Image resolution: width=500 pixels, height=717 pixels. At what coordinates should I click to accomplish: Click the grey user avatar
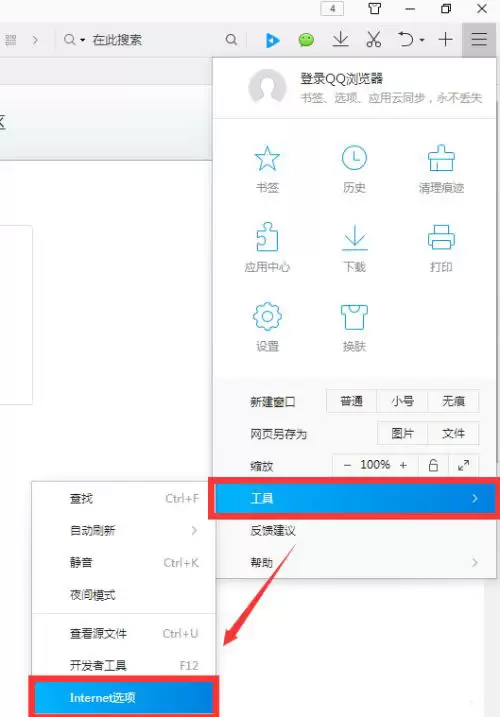click(268, 87)
